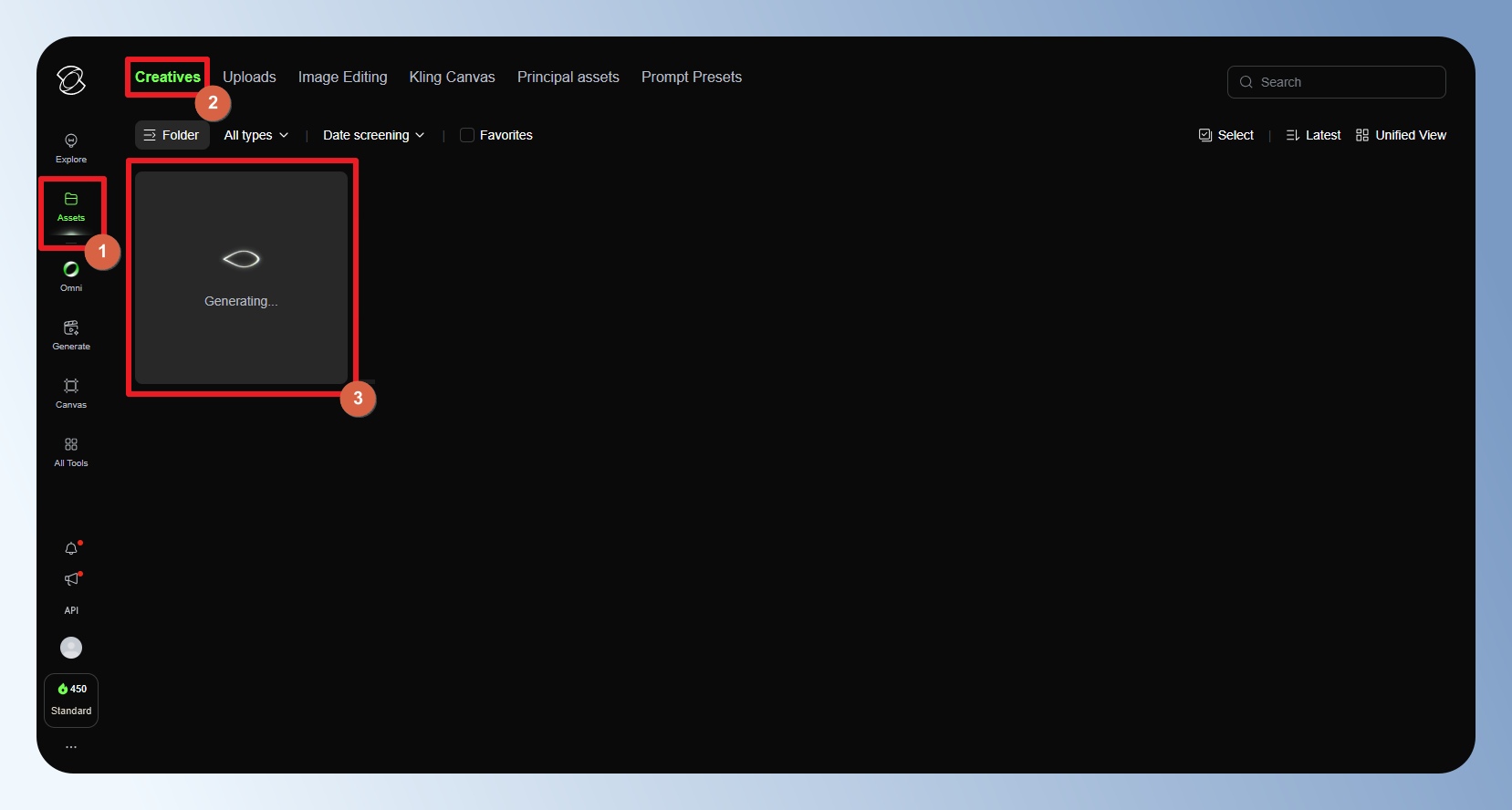
Task: Expand the All types dropdown
Action: 255,135
